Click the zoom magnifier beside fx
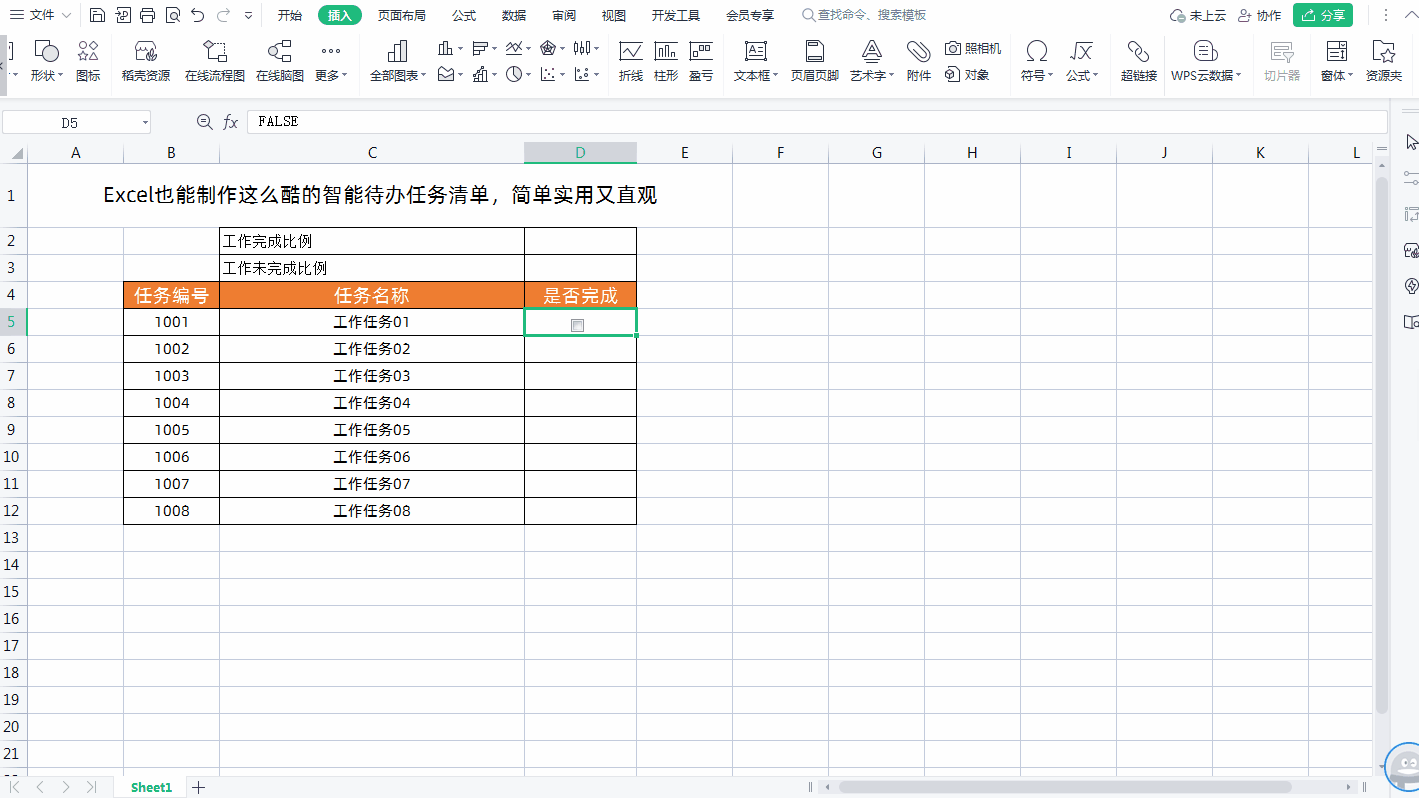The width and height of the screenshot is (1419, 798). [x=205, y=122]
